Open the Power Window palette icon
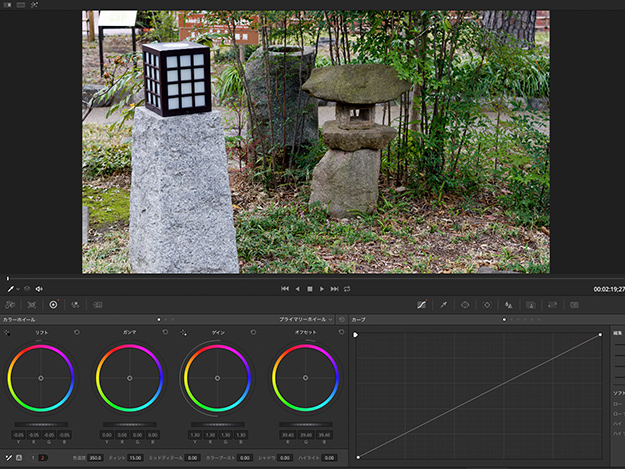The height and width of the screenshot is (469, 625). point(465,304)
